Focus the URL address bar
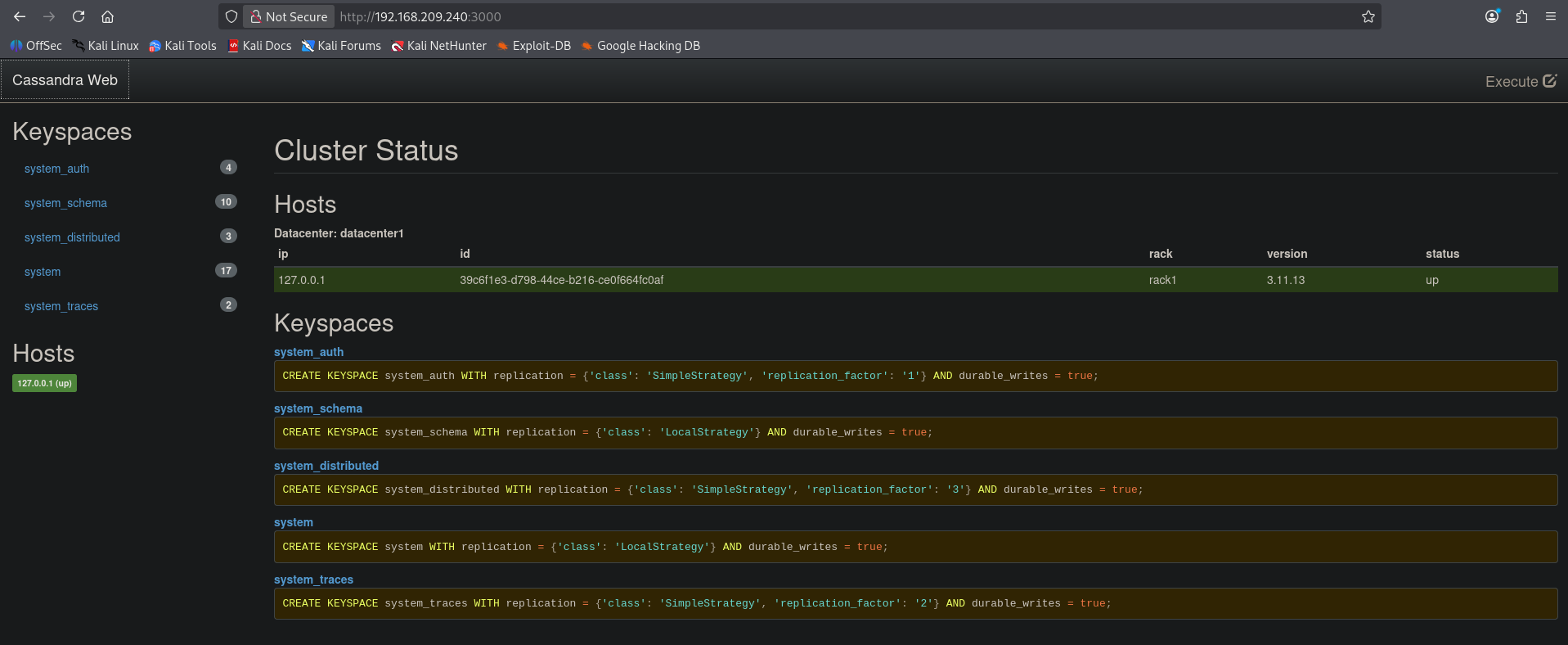1568x645 pixels. pos(818,16)
